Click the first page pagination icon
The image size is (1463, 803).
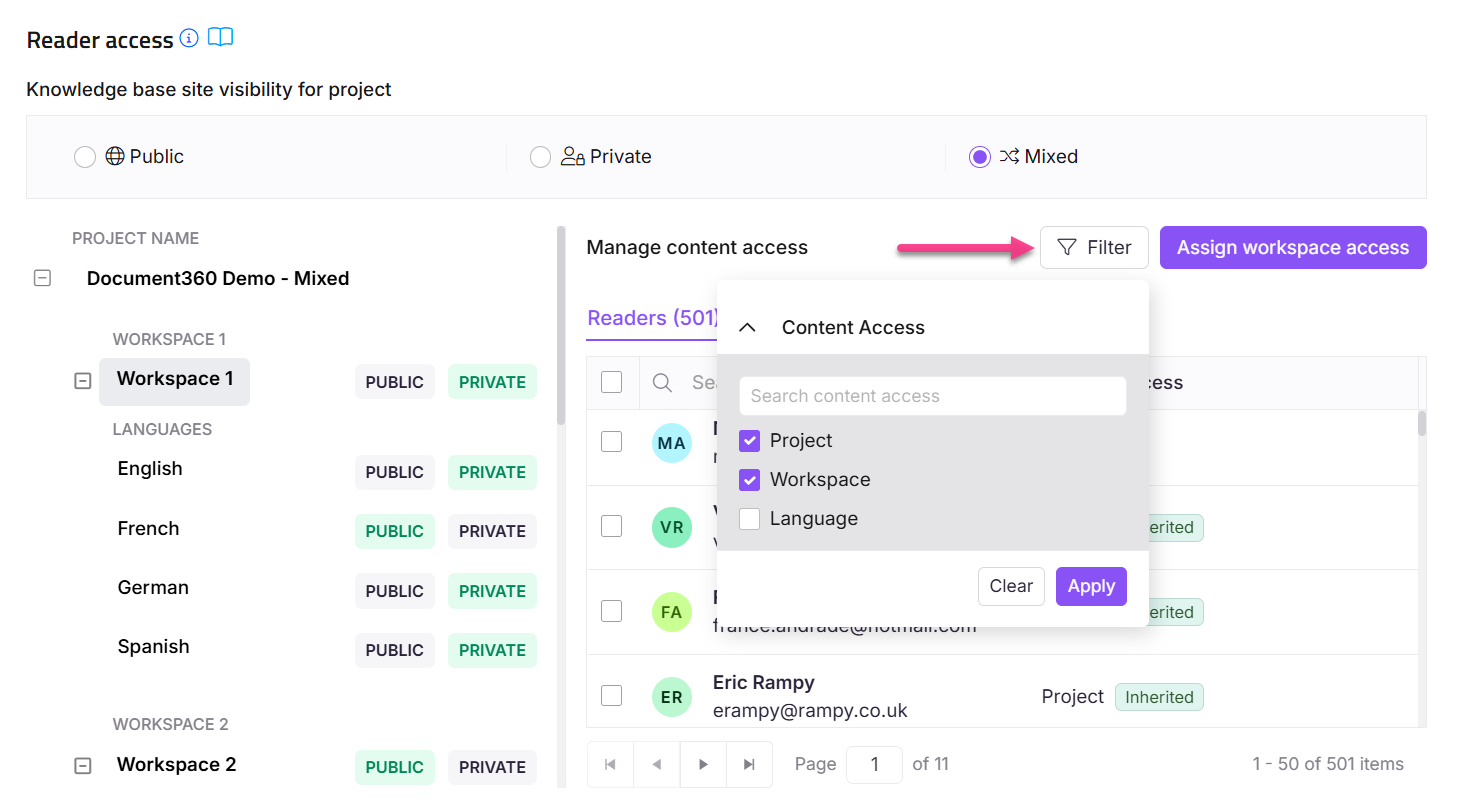(610, 763)
